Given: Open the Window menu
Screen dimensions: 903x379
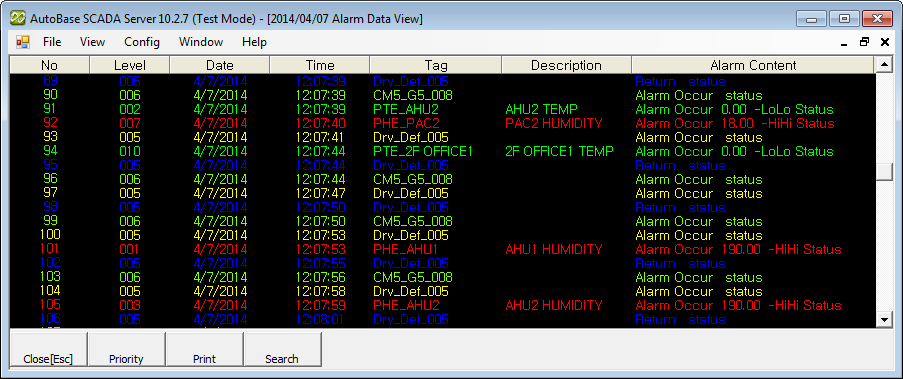Looking at the screenshot, I should tap(201, 42).
